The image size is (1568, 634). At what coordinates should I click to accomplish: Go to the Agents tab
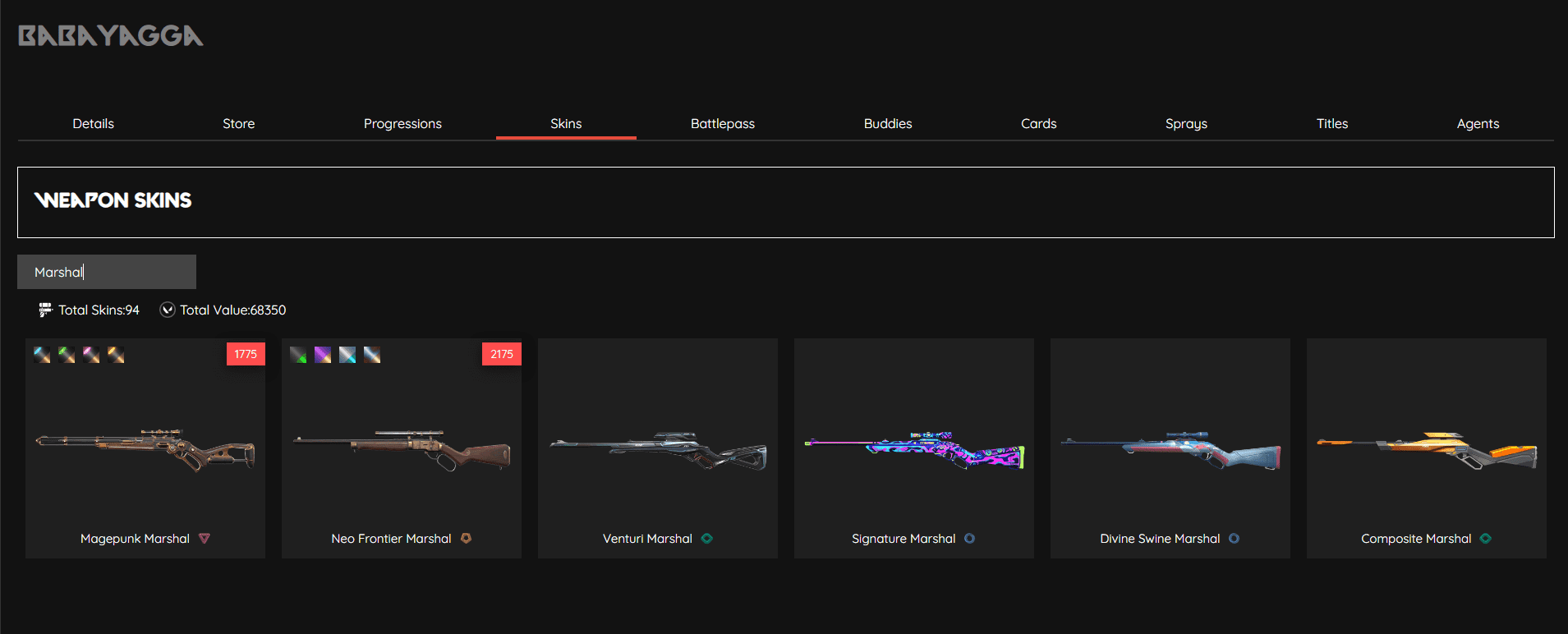(1477, 124)
